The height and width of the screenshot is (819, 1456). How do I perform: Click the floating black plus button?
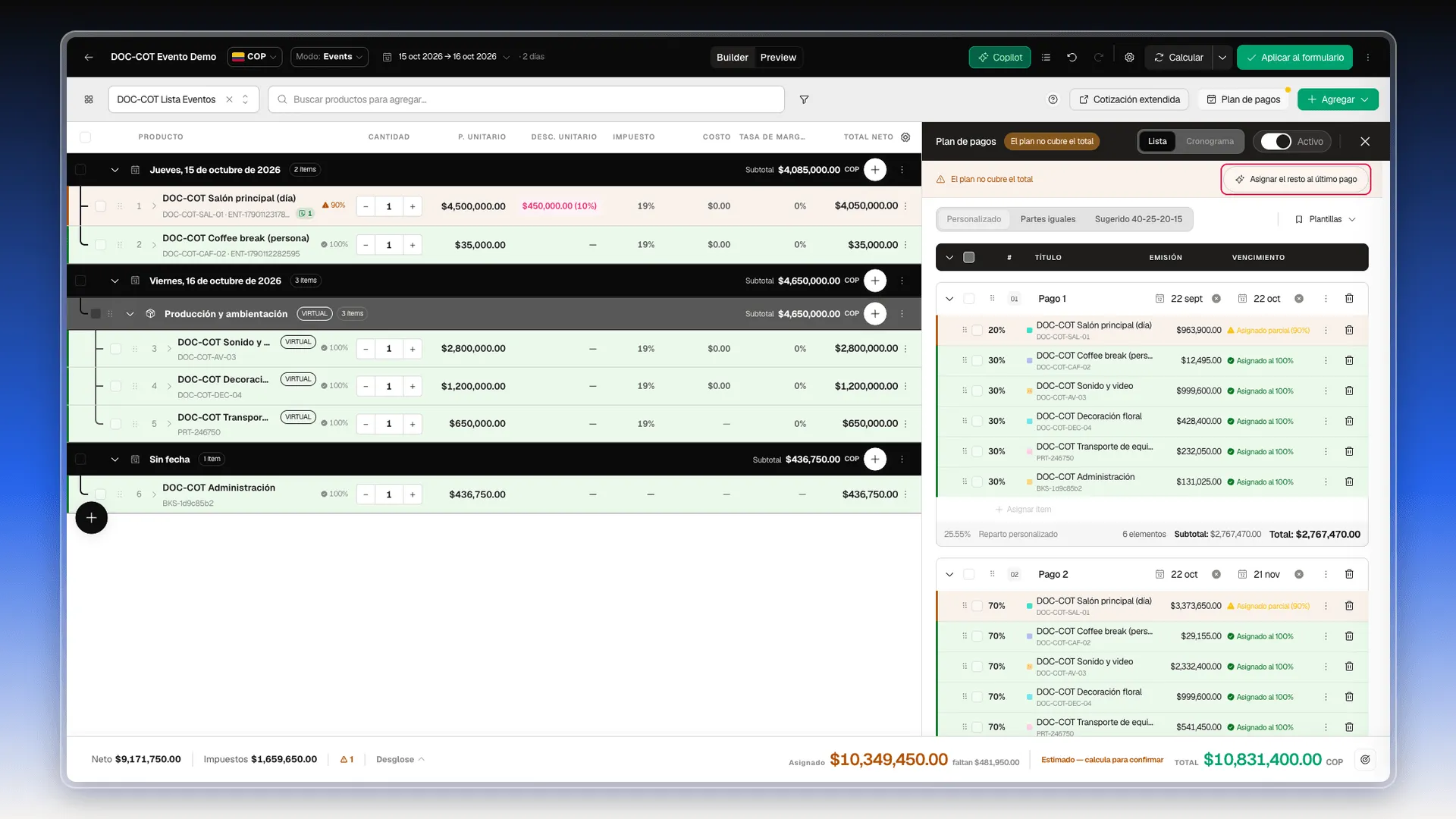pyautogui.click(x=91, y=518)
